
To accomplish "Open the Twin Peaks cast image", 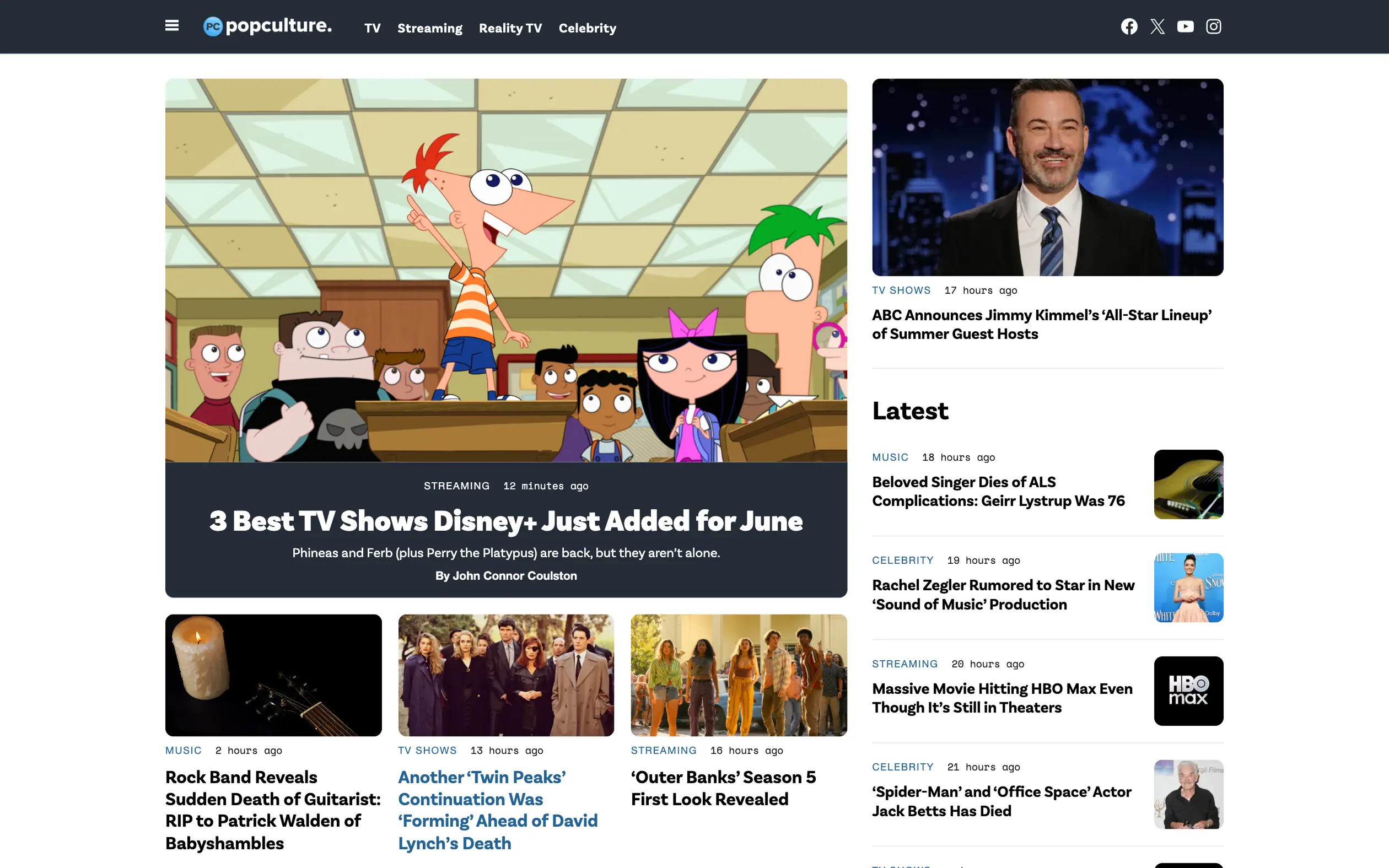I will [505, 675].
